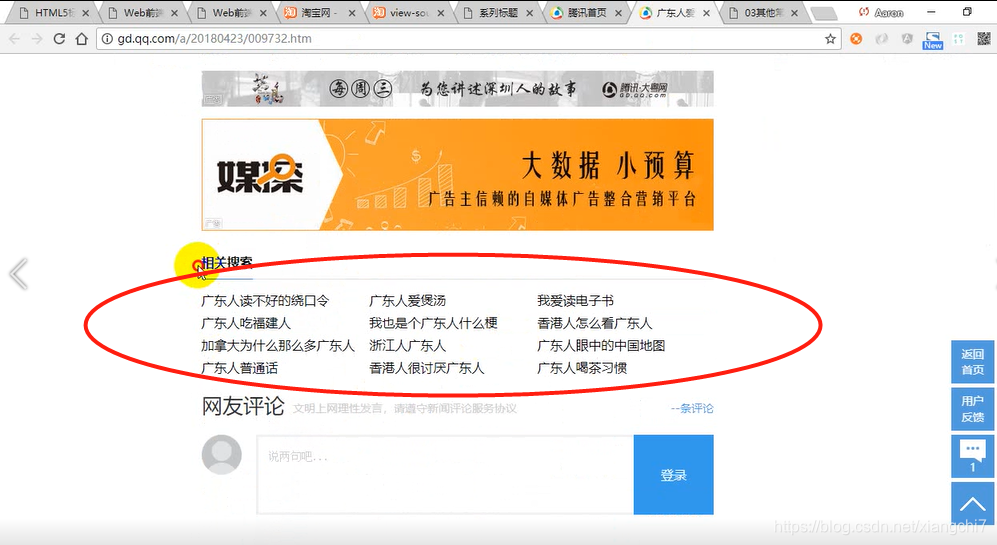This screenshot has width=997, height=545.
Task: Open link 我爱读电子书
Action: tap(575, 301)
